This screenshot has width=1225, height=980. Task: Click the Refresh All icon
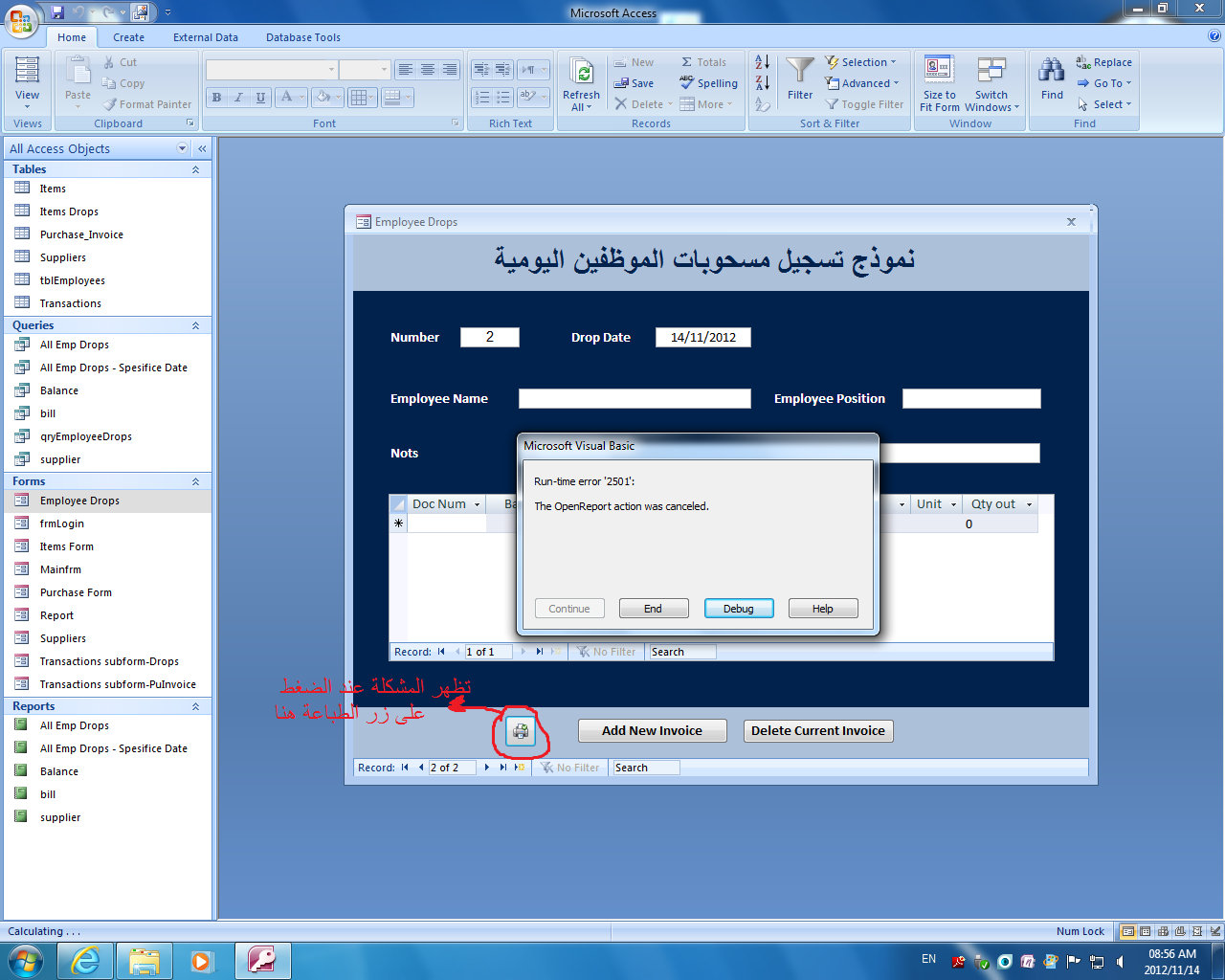(x=581, y=84)
